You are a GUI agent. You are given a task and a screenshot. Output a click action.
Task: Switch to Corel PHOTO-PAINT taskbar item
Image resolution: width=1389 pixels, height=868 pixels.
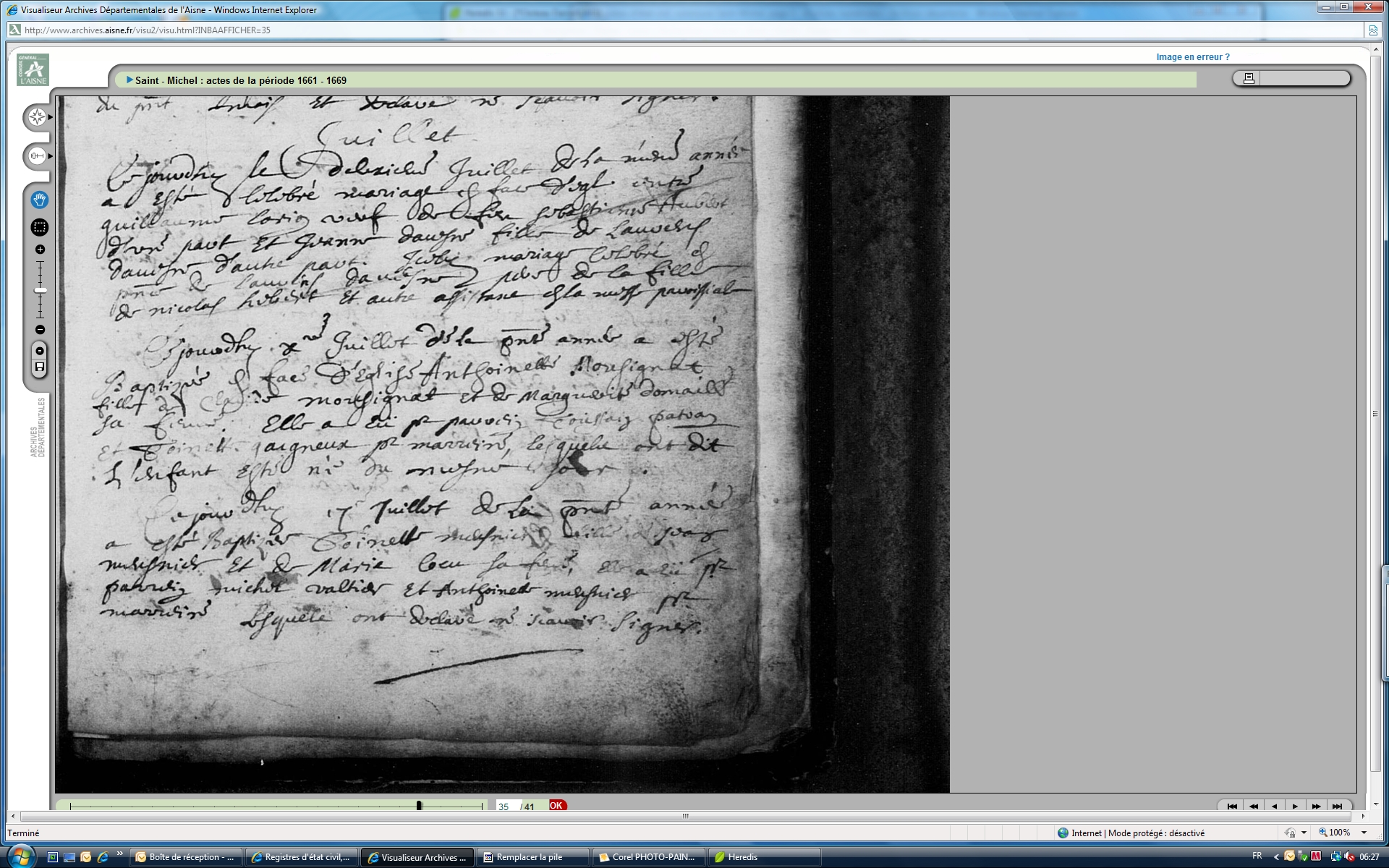tap(647, 857)
